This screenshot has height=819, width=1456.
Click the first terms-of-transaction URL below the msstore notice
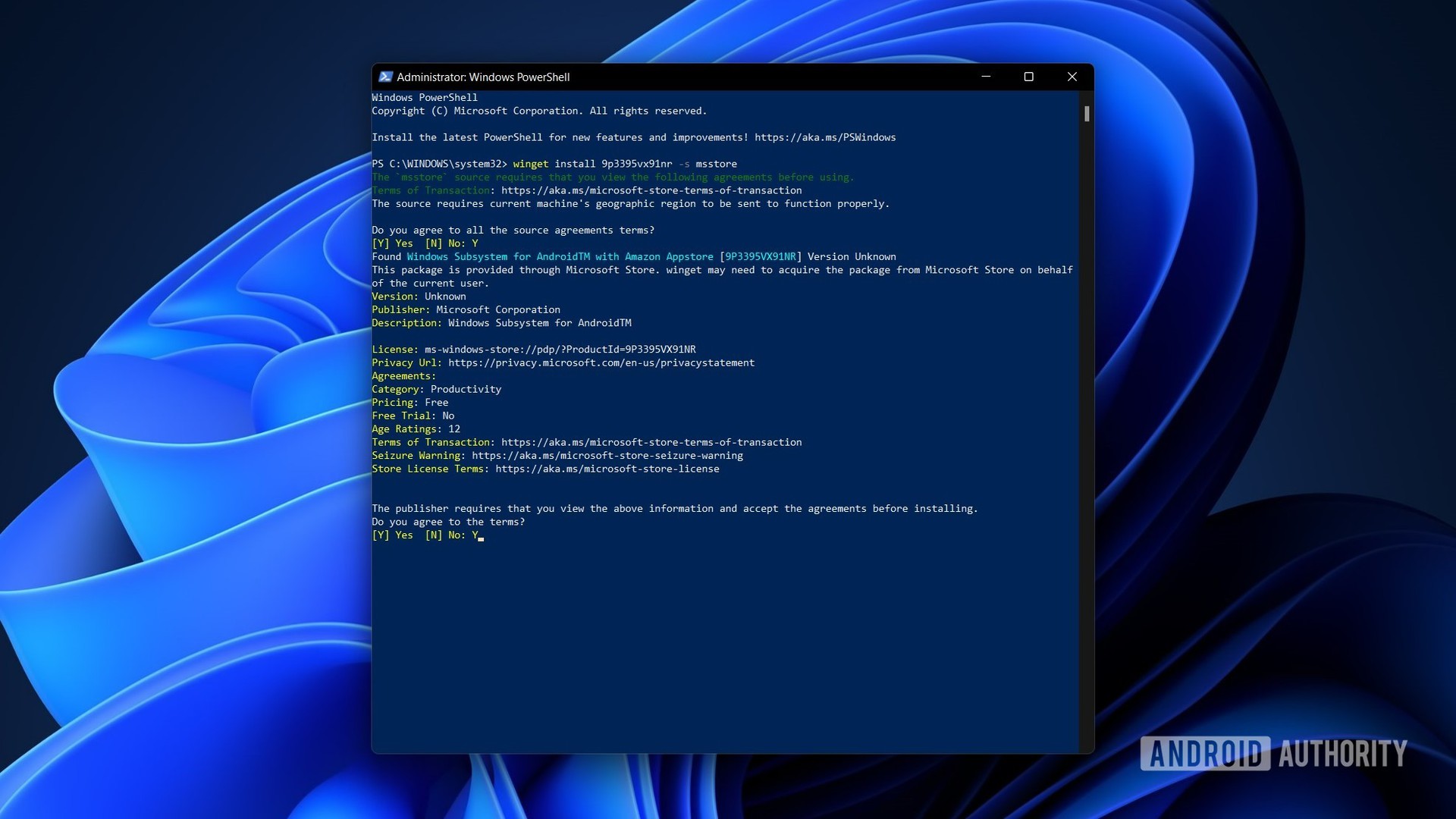[x=651, y=190]
